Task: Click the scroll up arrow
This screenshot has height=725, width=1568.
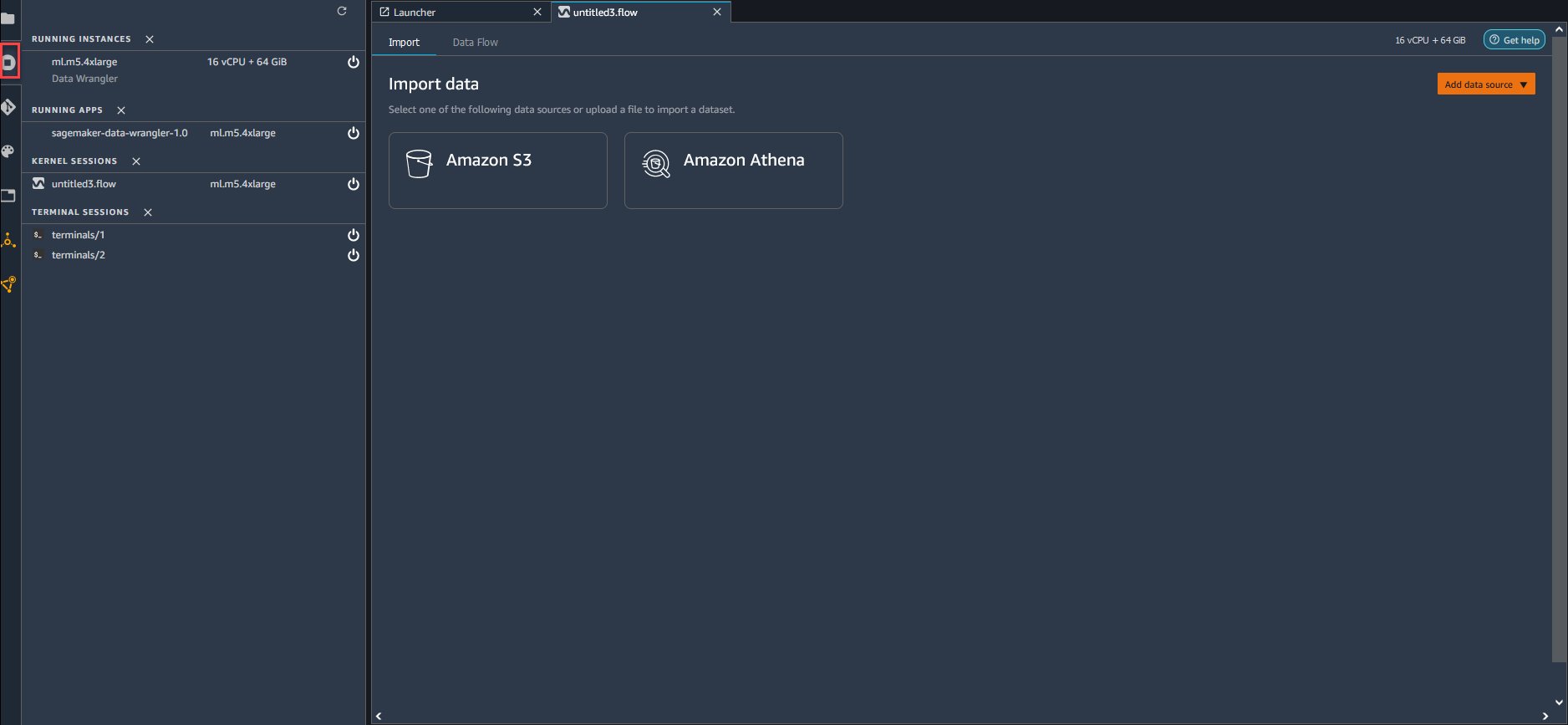Action: tap(1560, 28)
